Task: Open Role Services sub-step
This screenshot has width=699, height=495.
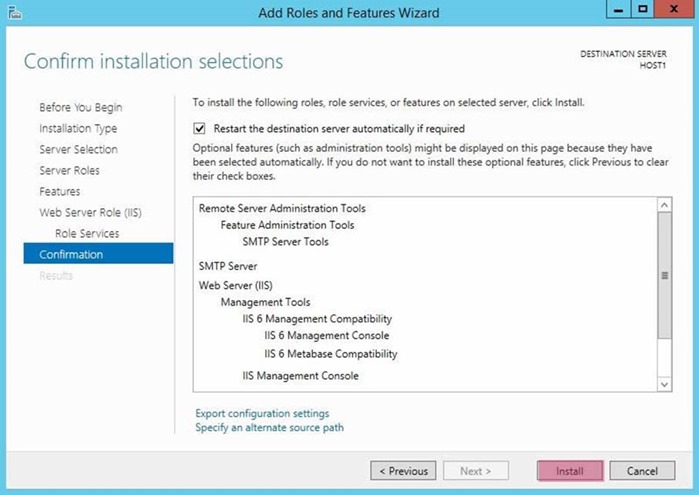Action: (87, 233)
